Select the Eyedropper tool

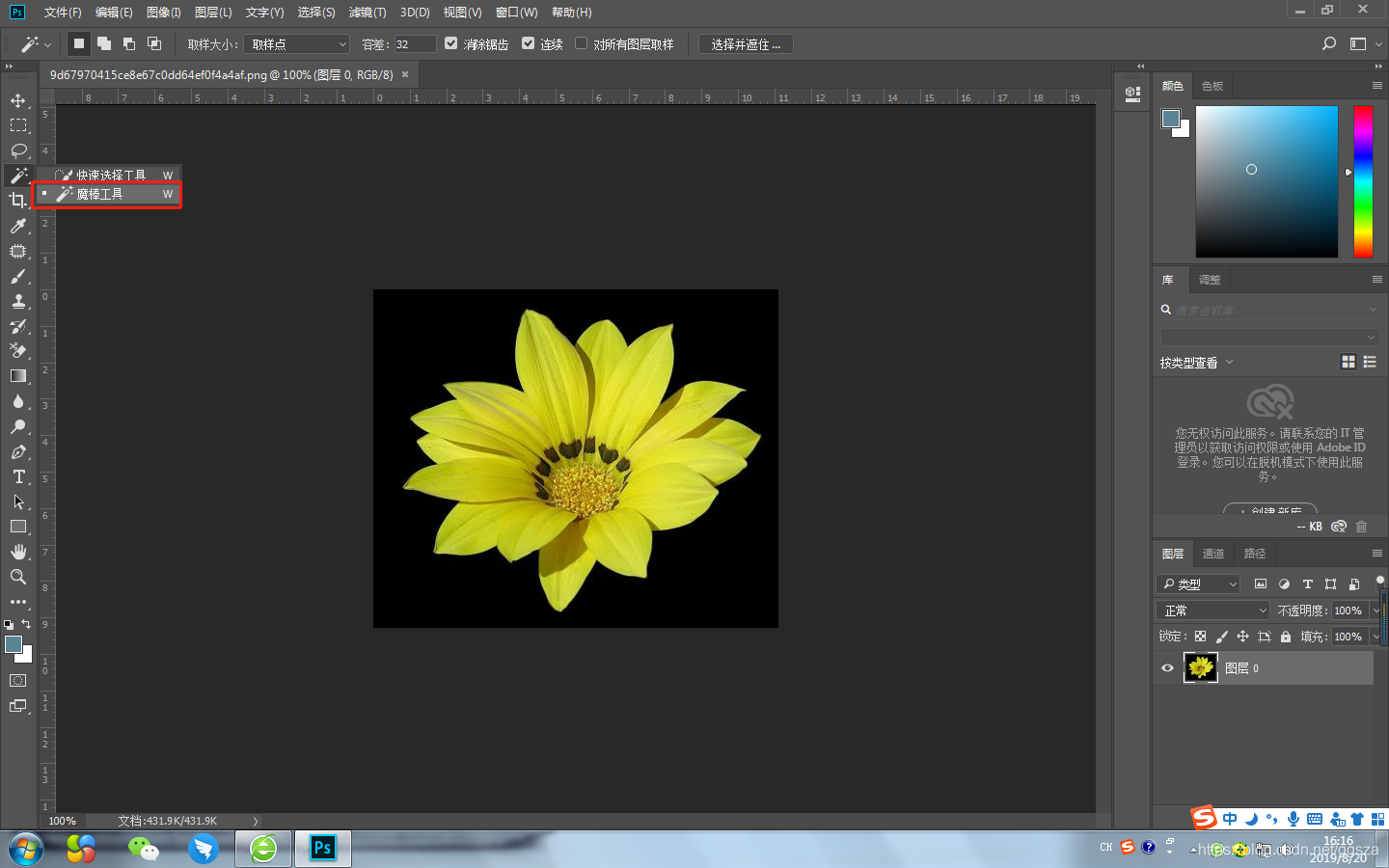(x=17, y=226)
